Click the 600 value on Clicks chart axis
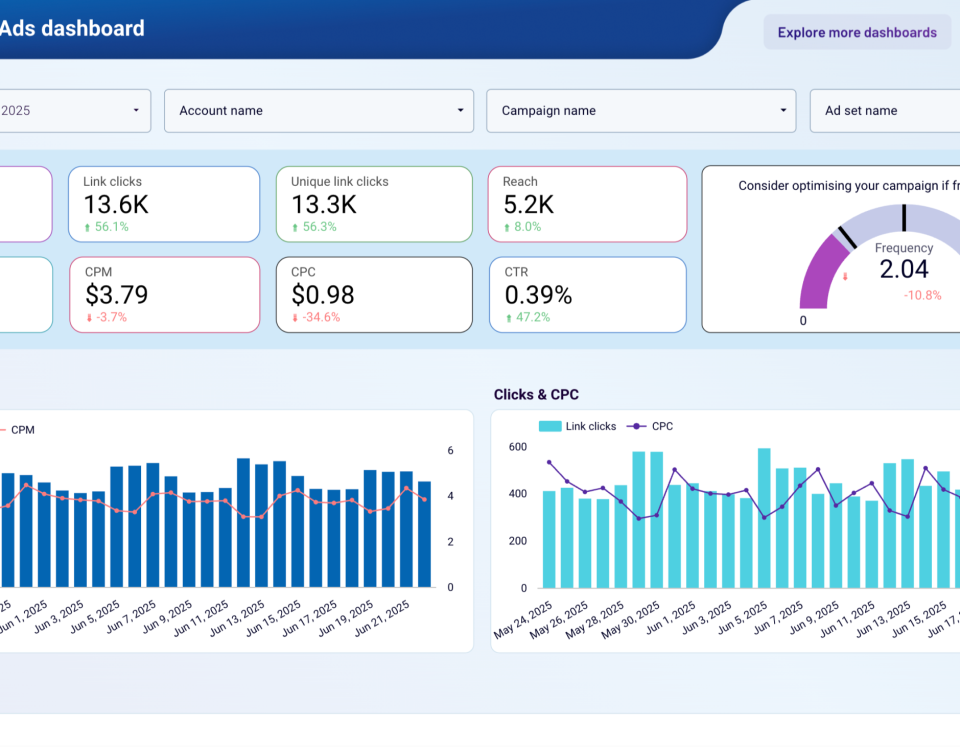This screenshot has width=960, height=750. [x=518, y=447]
